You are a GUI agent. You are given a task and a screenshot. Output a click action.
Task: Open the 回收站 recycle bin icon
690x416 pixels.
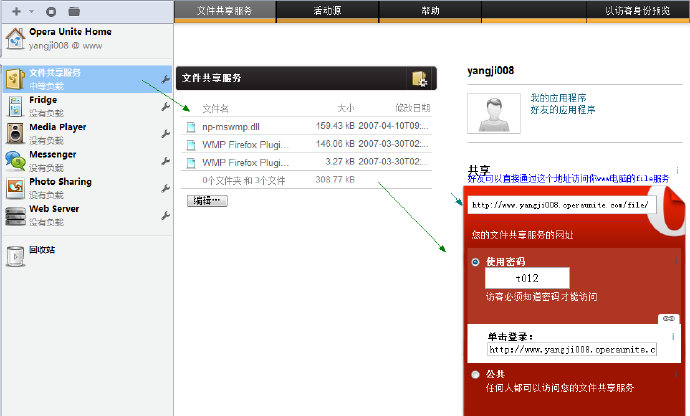tap(16, 256)
